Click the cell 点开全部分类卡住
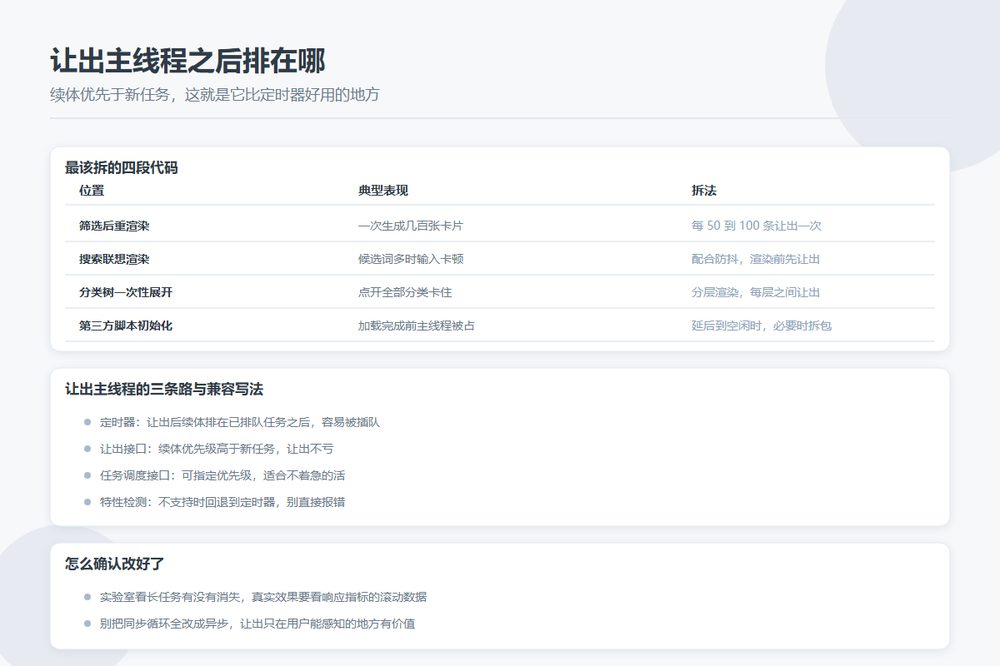The width and height of the screenshot is (1000, 666). (x=404, y=292)
